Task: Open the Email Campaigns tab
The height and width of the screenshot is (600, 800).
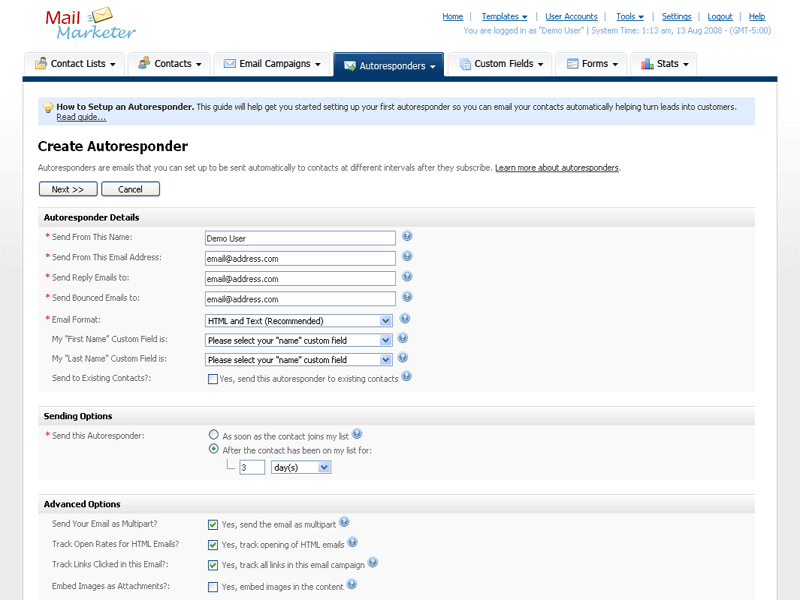Action: [x=272, y=64]
